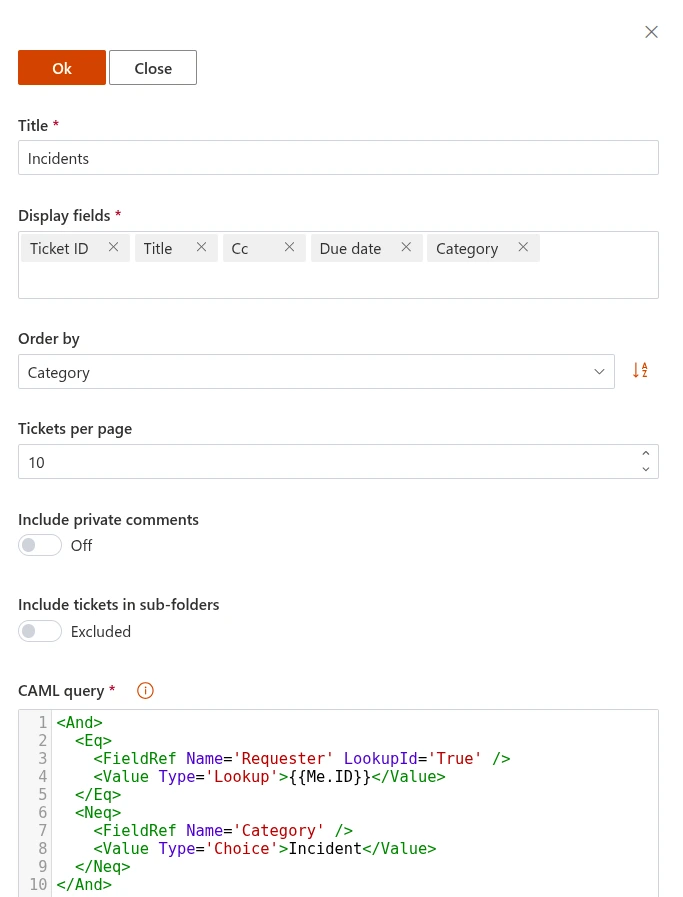
Task: Enable Include private comments toggle
Action: coord(40,546)
